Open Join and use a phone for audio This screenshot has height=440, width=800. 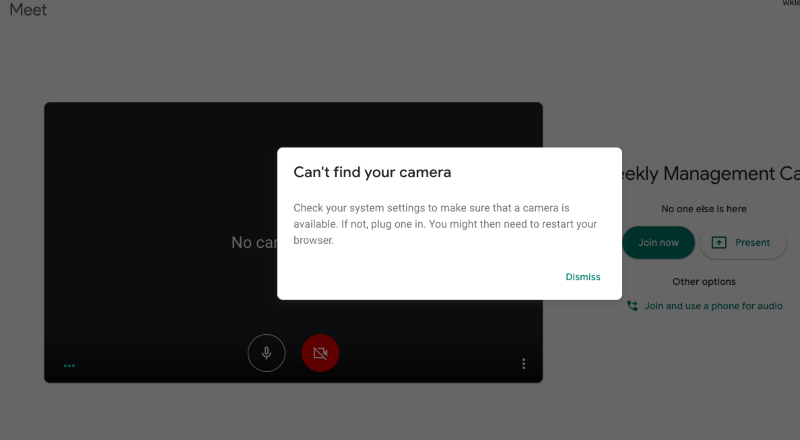(x=713, y=306)
